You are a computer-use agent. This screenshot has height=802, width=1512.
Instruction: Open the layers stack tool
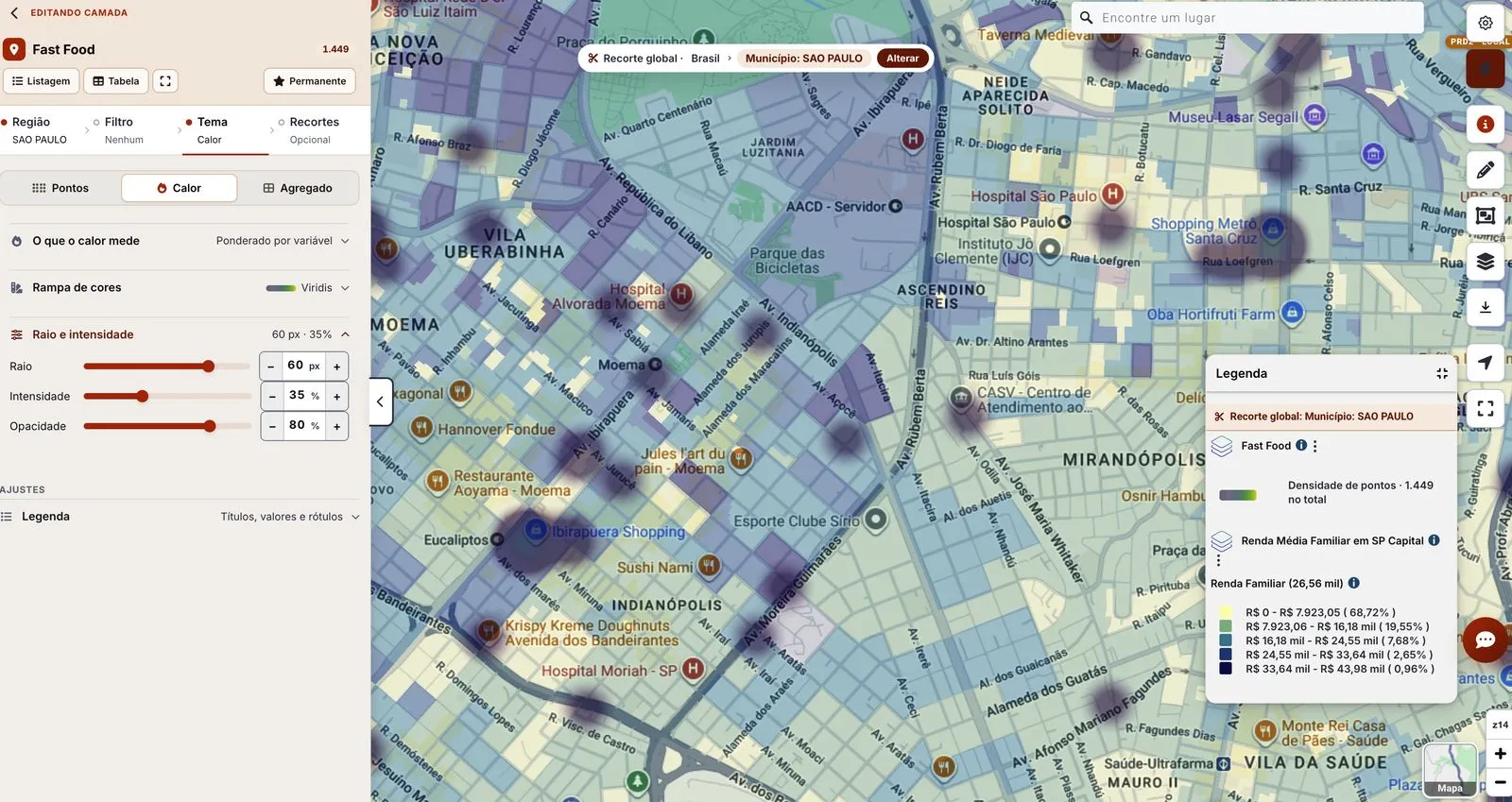coord(1486,262)
